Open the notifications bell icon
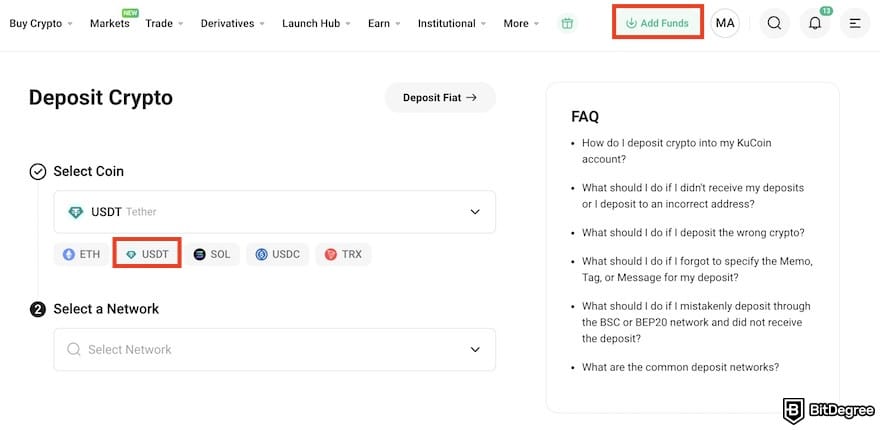Viewport: 880px width, 430px height. click(814, 24)
